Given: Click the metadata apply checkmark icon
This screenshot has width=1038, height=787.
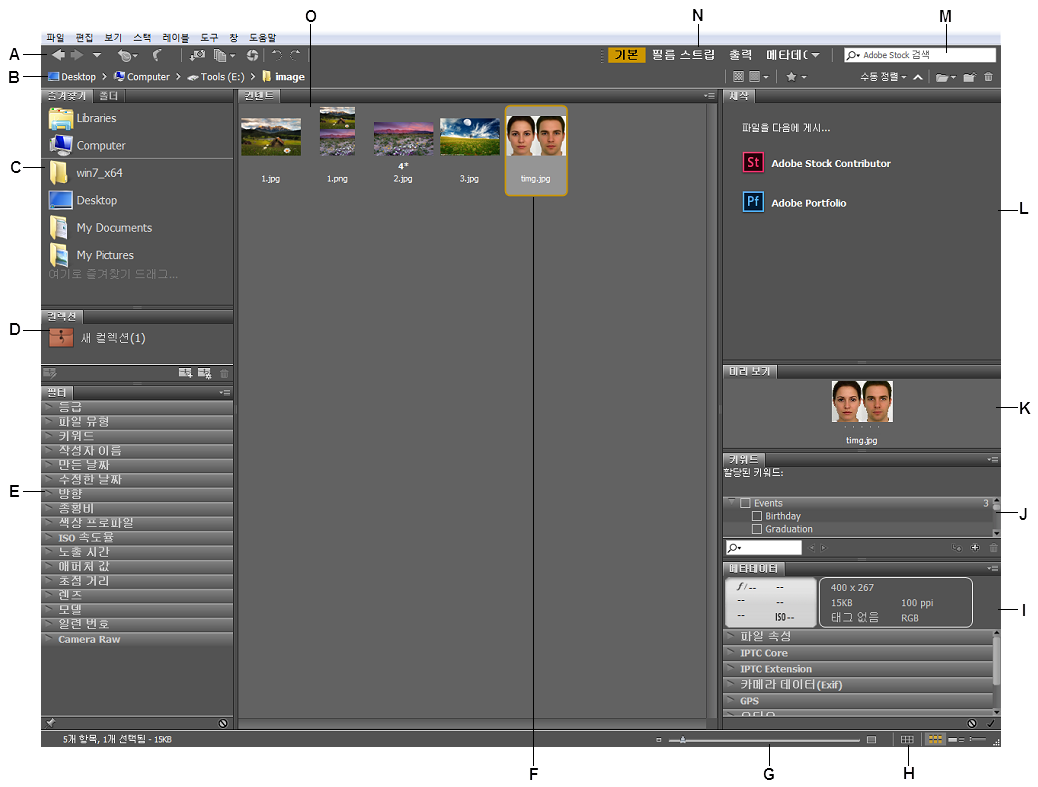Looking at the screenshot, I should [x=991, y=723].
